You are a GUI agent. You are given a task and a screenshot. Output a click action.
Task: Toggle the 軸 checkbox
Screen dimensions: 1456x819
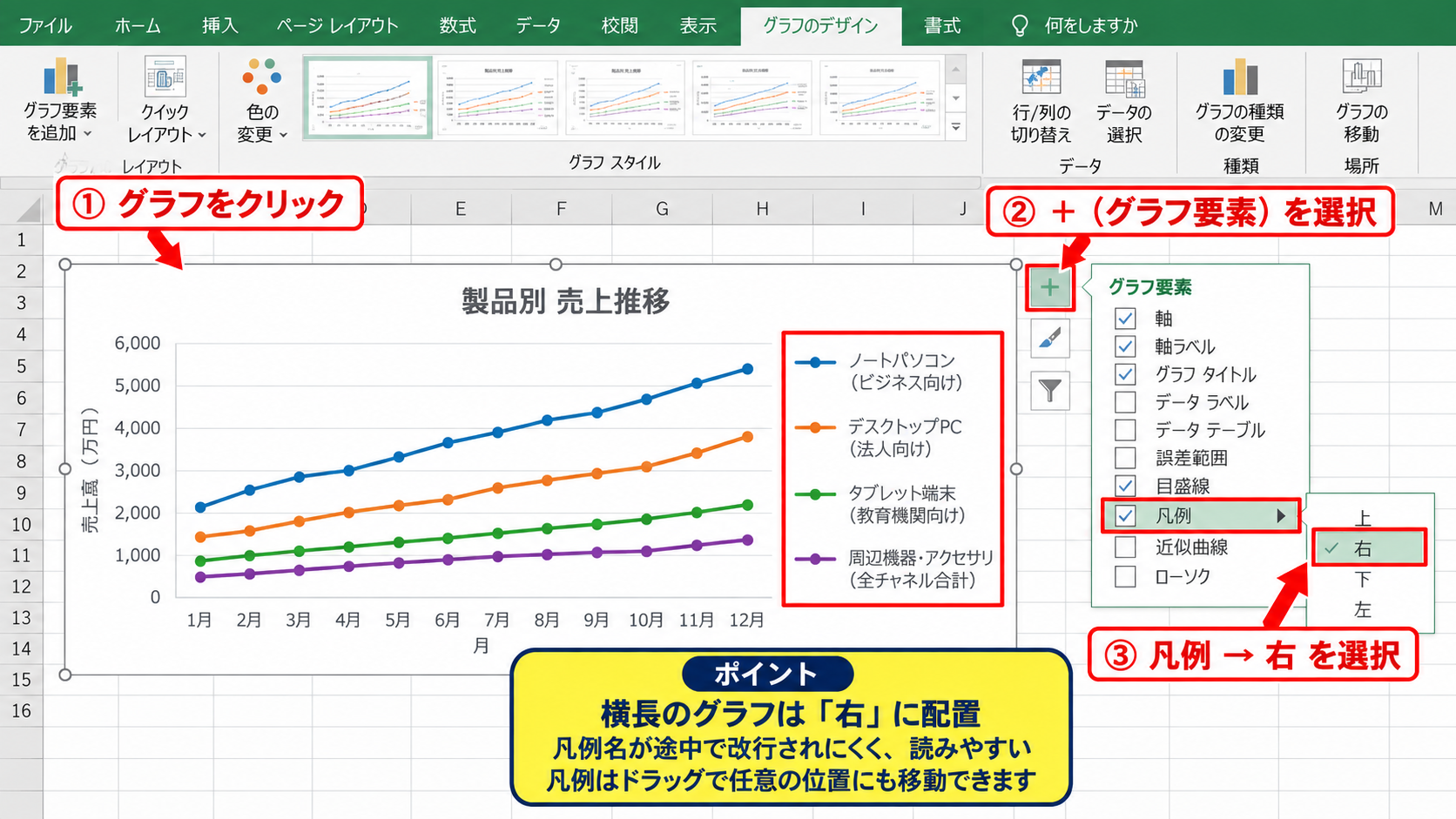(x=1125, y=319)
